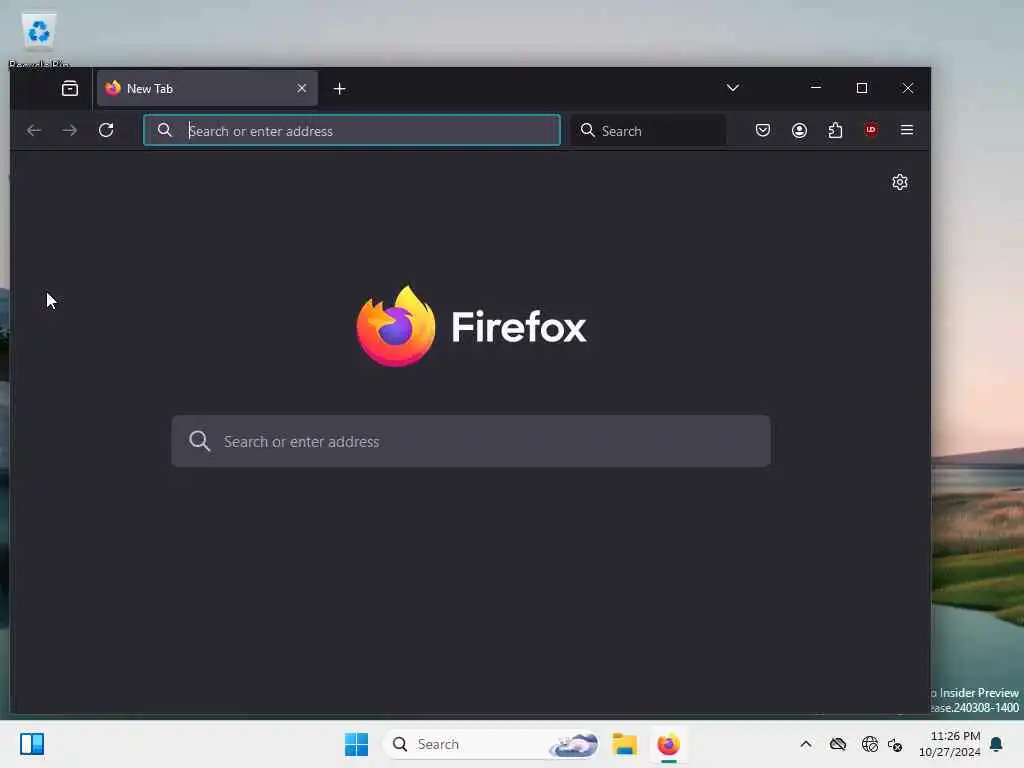Open notifications bell icon
Image resolution: width=1024 pixels, height=768 pixels.
pos(997,744)
